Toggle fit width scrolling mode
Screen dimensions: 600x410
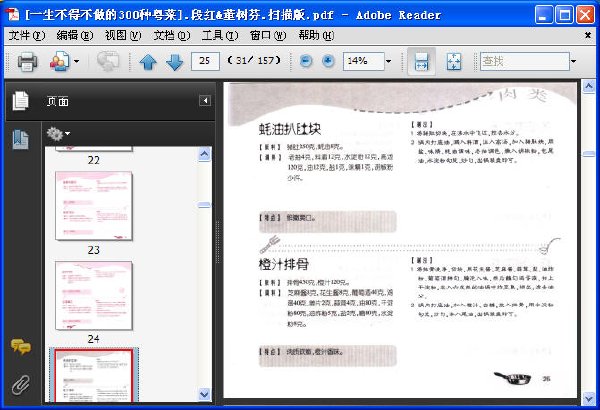(421, 61)
